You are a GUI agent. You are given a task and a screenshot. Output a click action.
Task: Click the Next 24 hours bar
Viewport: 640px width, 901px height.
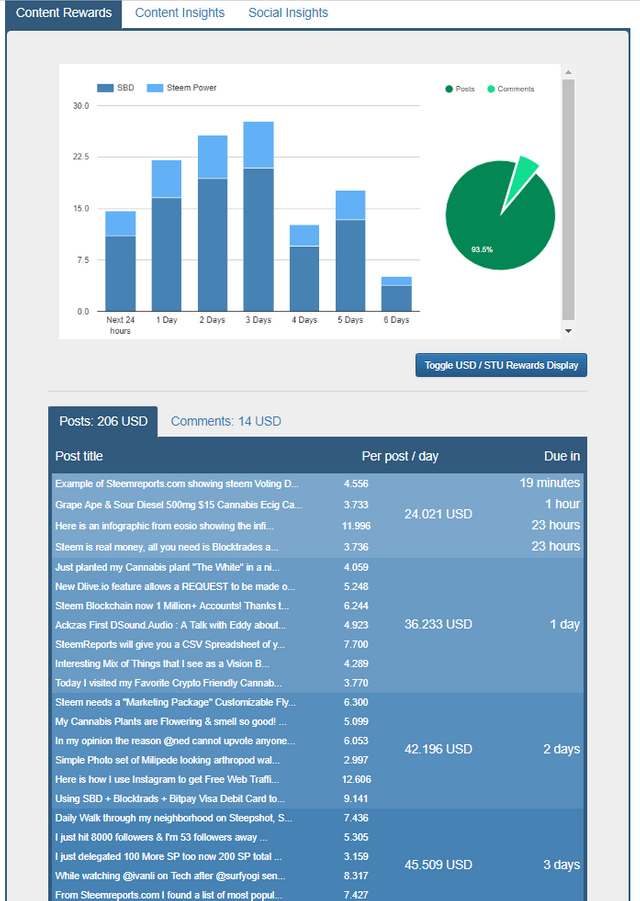[x=121, y=261]
